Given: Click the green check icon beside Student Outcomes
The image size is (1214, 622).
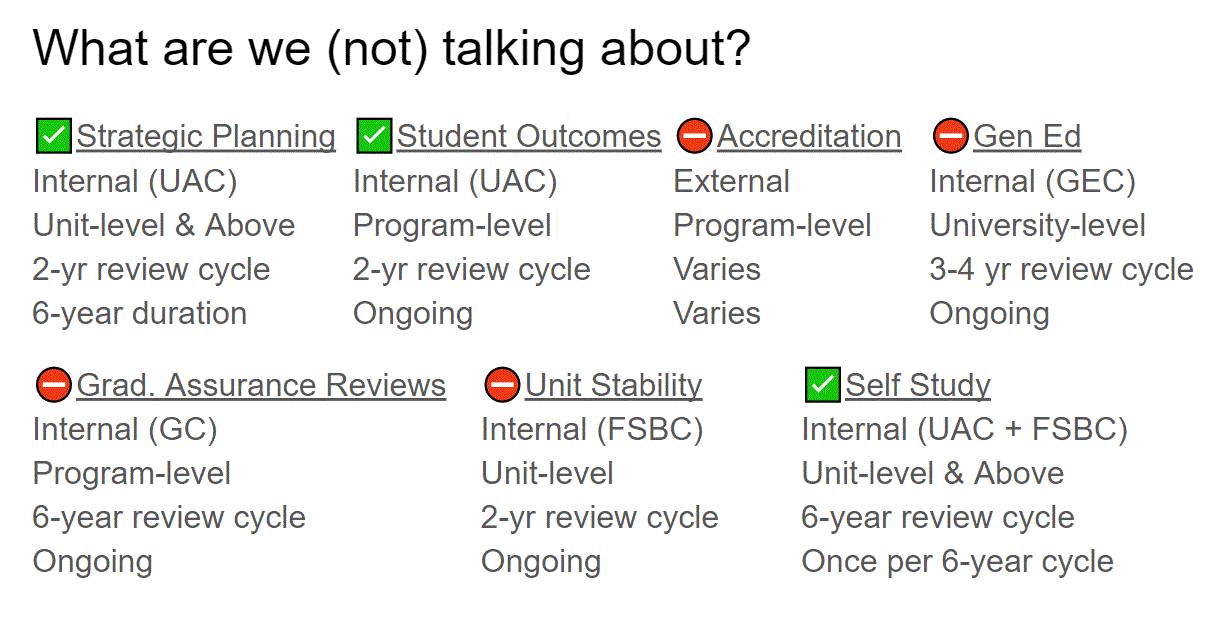Looking at the screenshot, I should 373,136.
